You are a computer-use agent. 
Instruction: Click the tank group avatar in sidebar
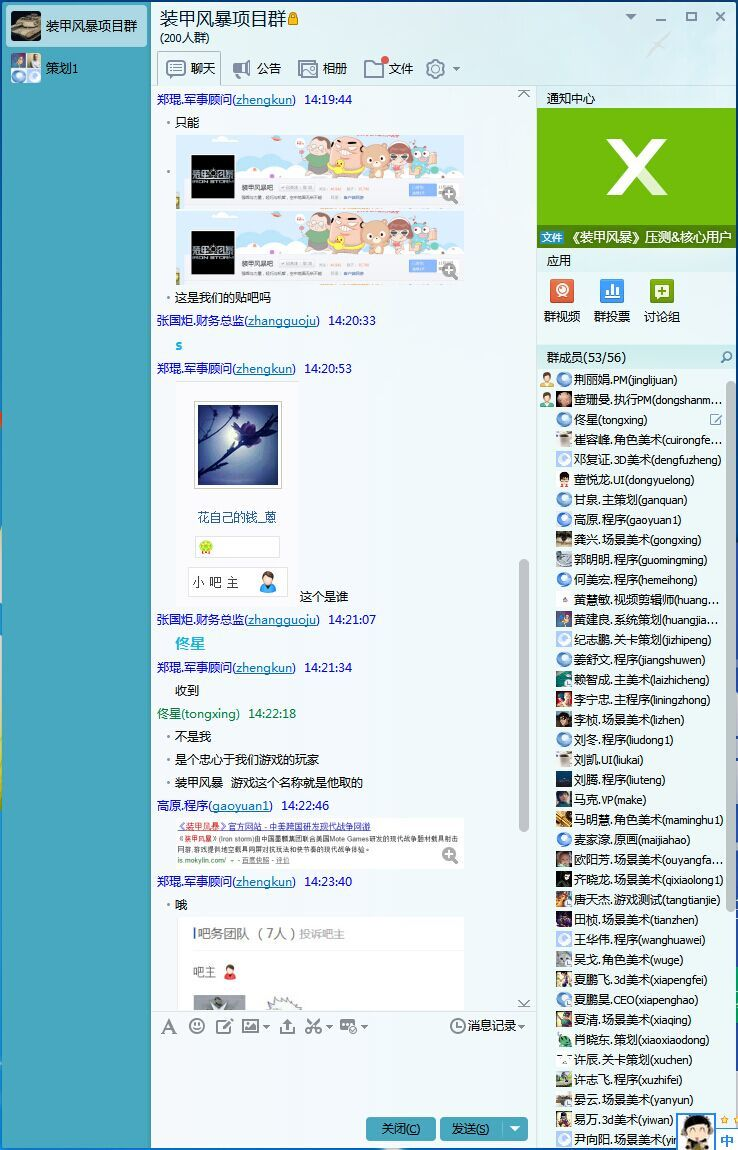click(26, 26)
